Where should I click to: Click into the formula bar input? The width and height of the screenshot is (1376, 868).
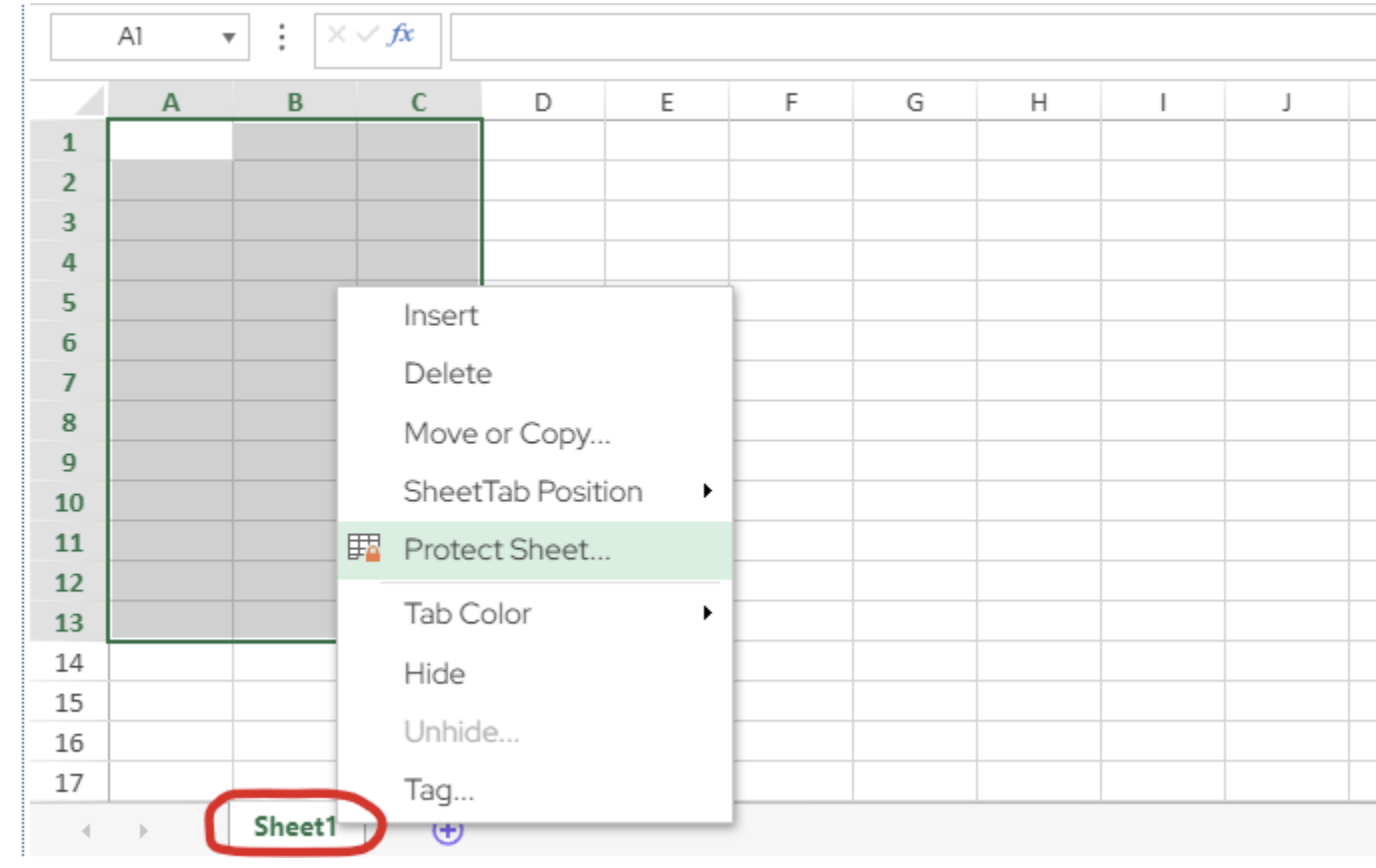900,37
